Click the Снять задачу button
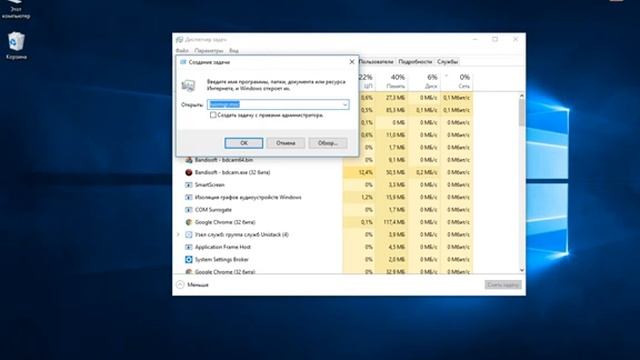This screenshot has width=640, height=360. click(503, 284)
